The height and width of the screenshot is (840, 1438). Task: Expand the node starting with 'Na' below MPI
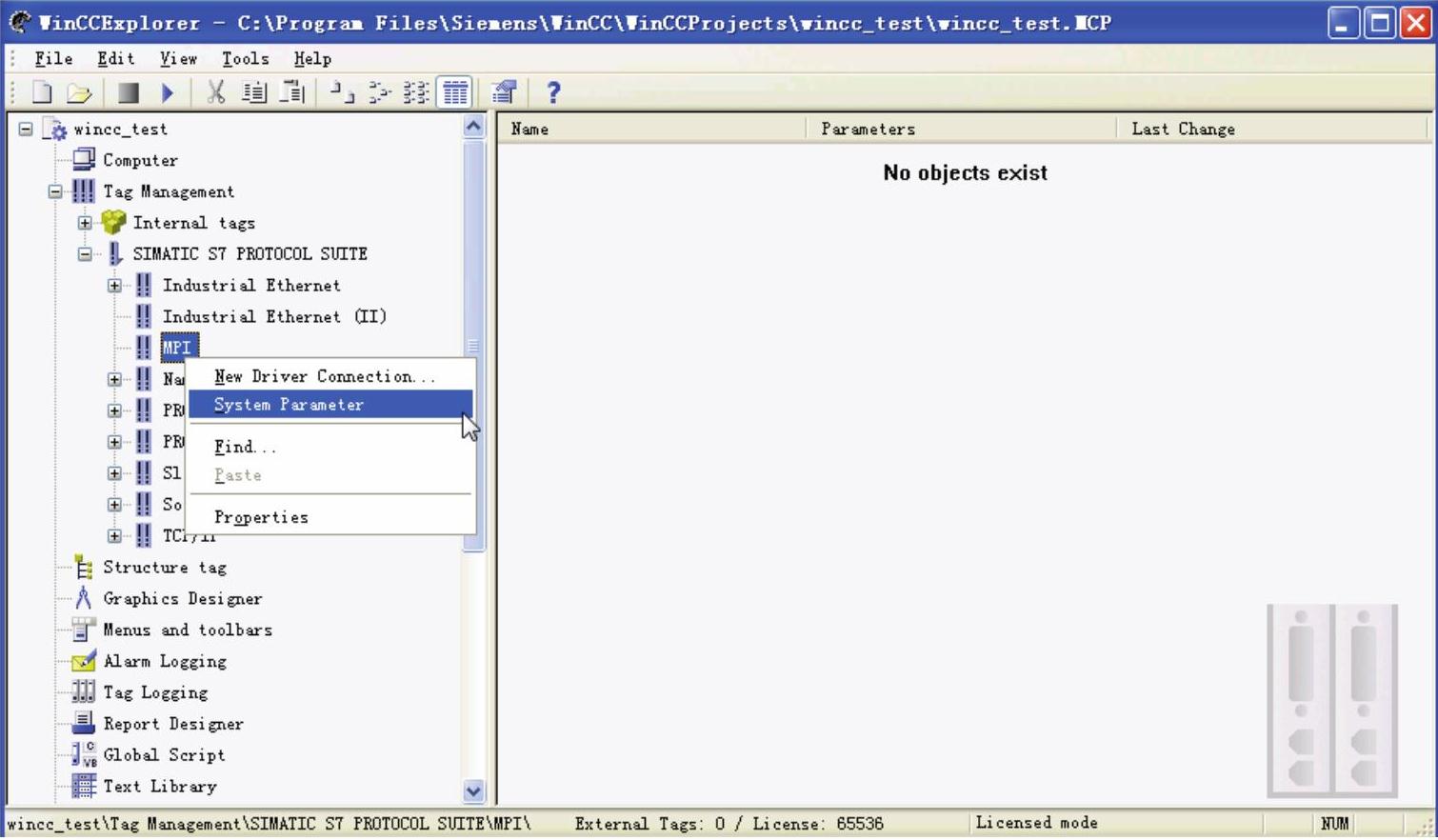114,379
